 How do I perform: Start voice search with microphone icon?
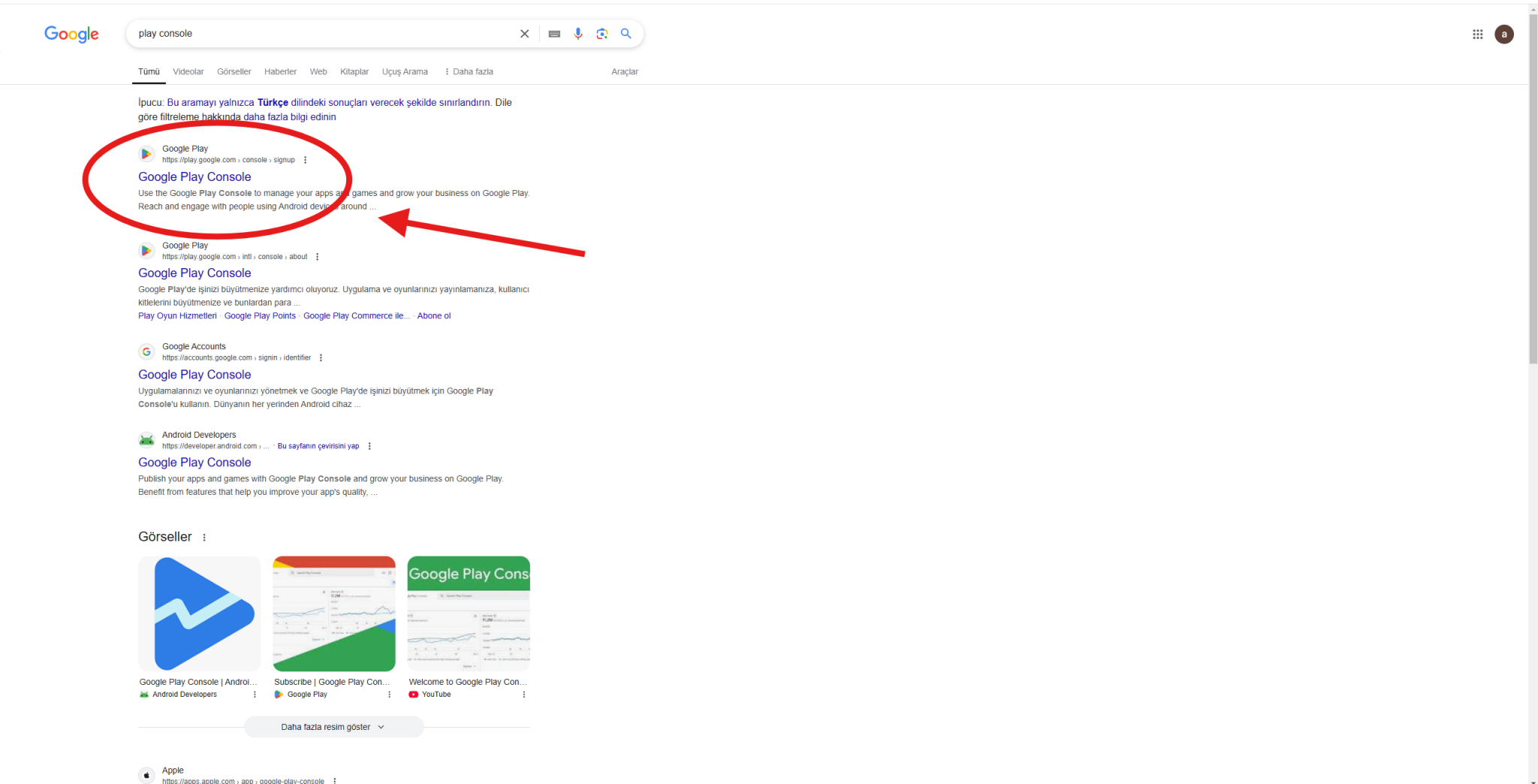click(x=578, y=34)
